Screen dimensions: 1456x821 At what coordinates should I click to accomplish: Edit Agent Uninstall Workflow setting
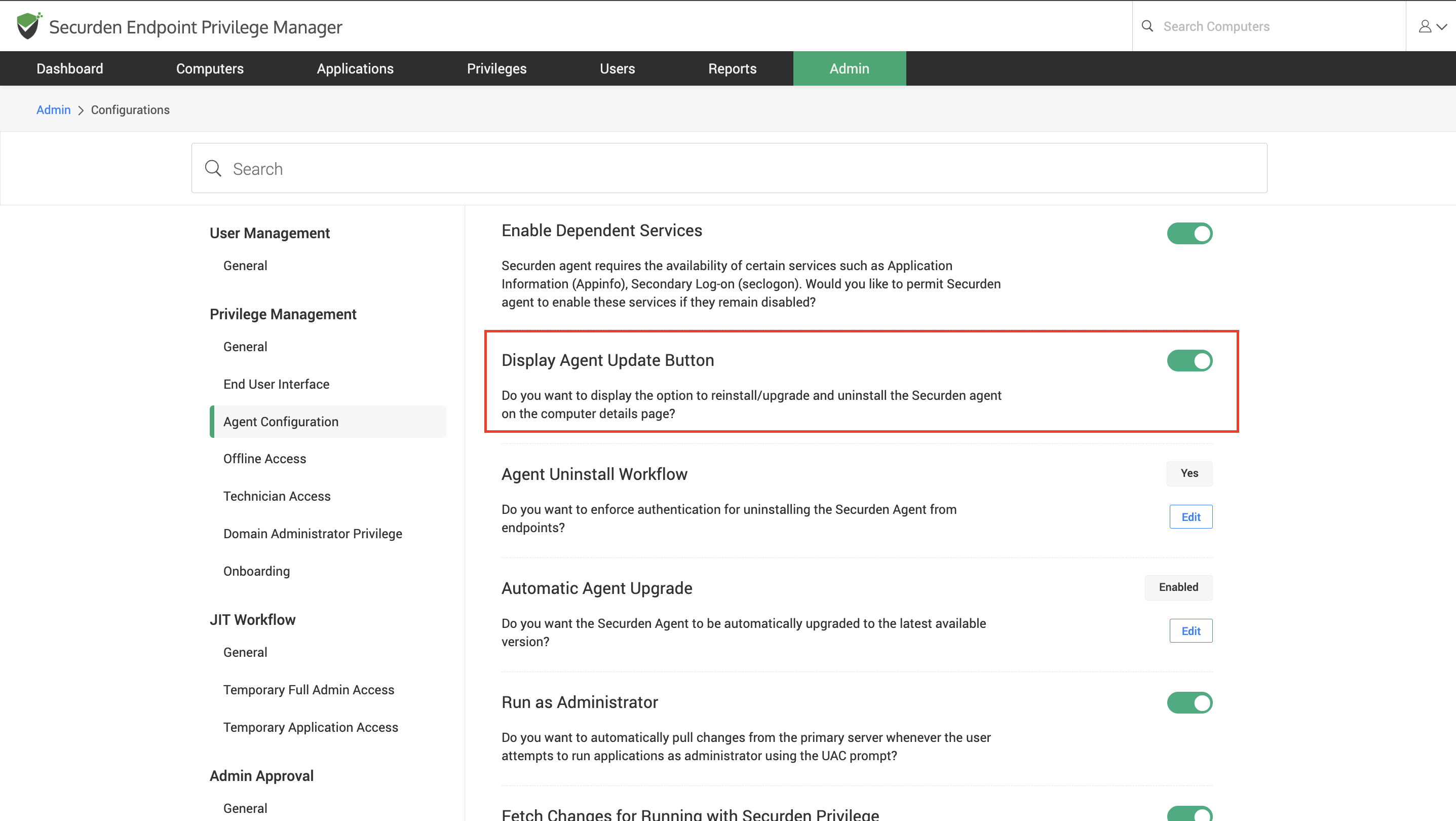pos(1191,517)
